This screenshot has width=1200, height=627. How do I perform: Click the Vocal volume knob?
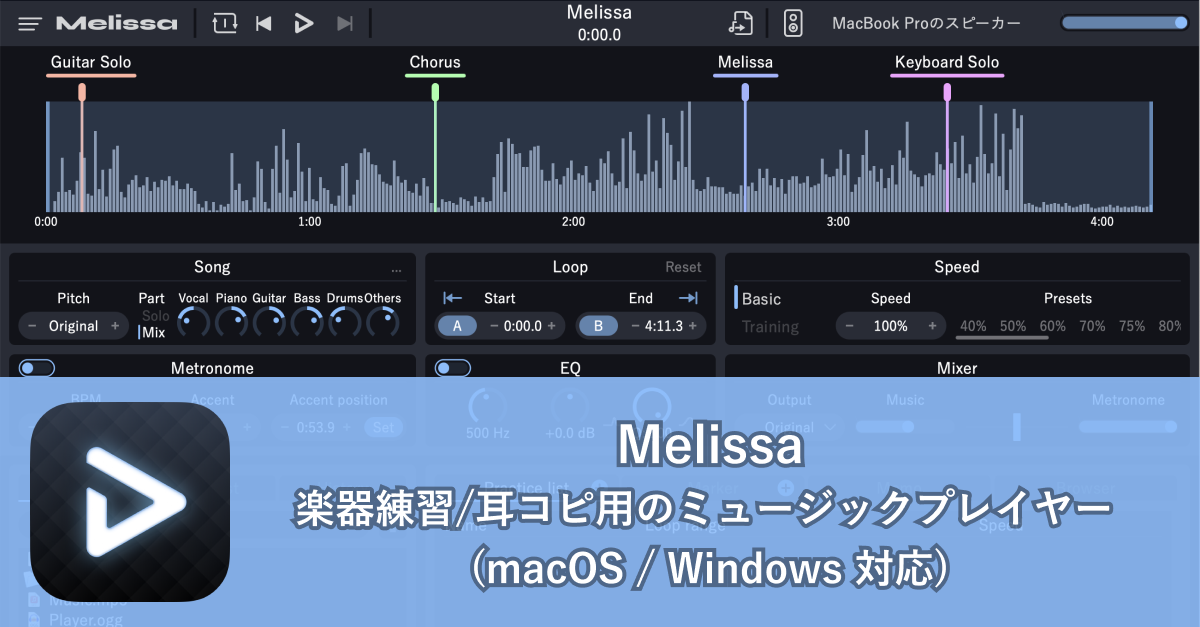[193, 322]
